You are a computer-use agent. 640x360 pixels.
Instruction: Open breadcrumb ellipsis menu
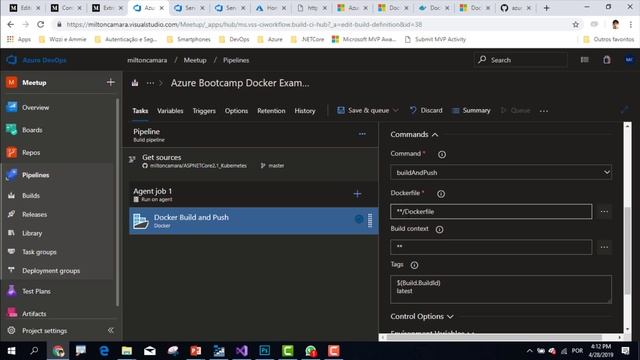coord(150,83)
